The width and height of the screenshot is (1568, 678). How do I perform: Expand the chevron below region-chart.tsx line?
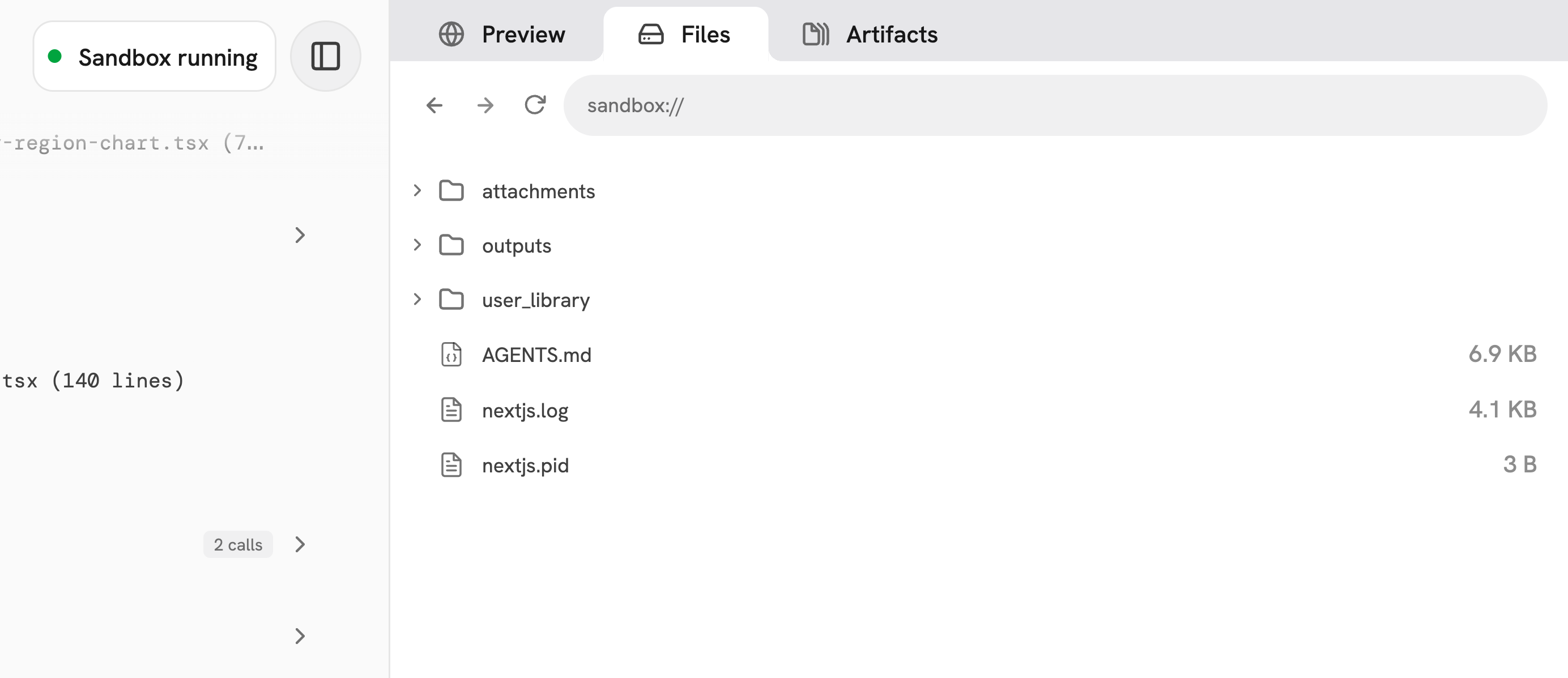pos(300,235)
